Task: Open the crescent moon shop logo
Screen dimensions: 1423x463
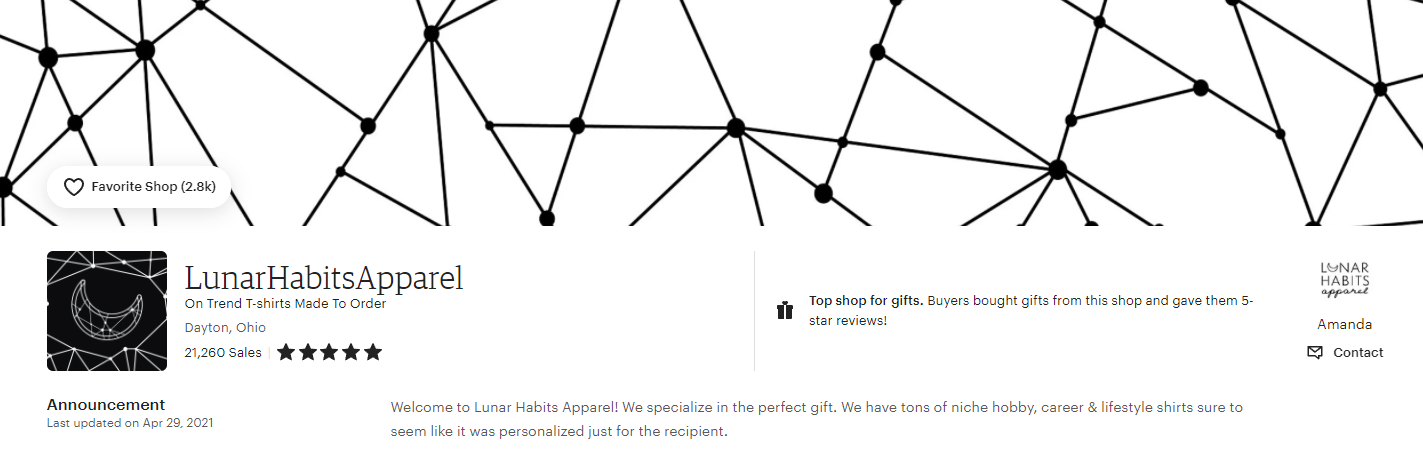Action: (107, 311)
